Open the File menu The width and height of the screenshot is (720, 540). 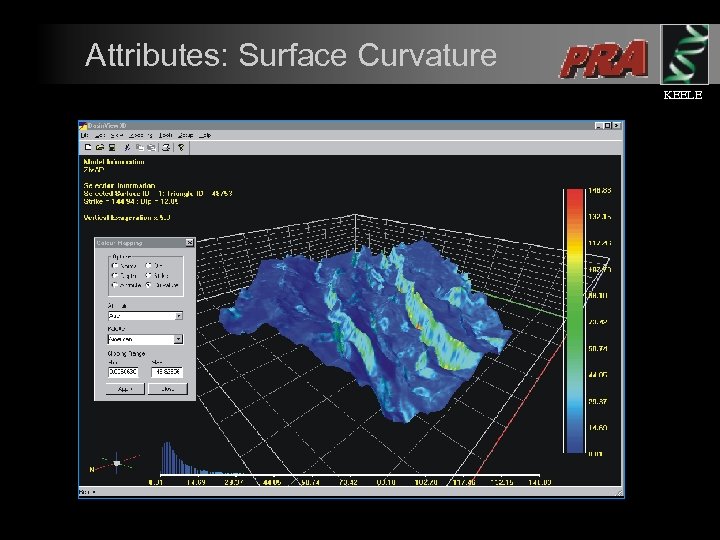84,135
